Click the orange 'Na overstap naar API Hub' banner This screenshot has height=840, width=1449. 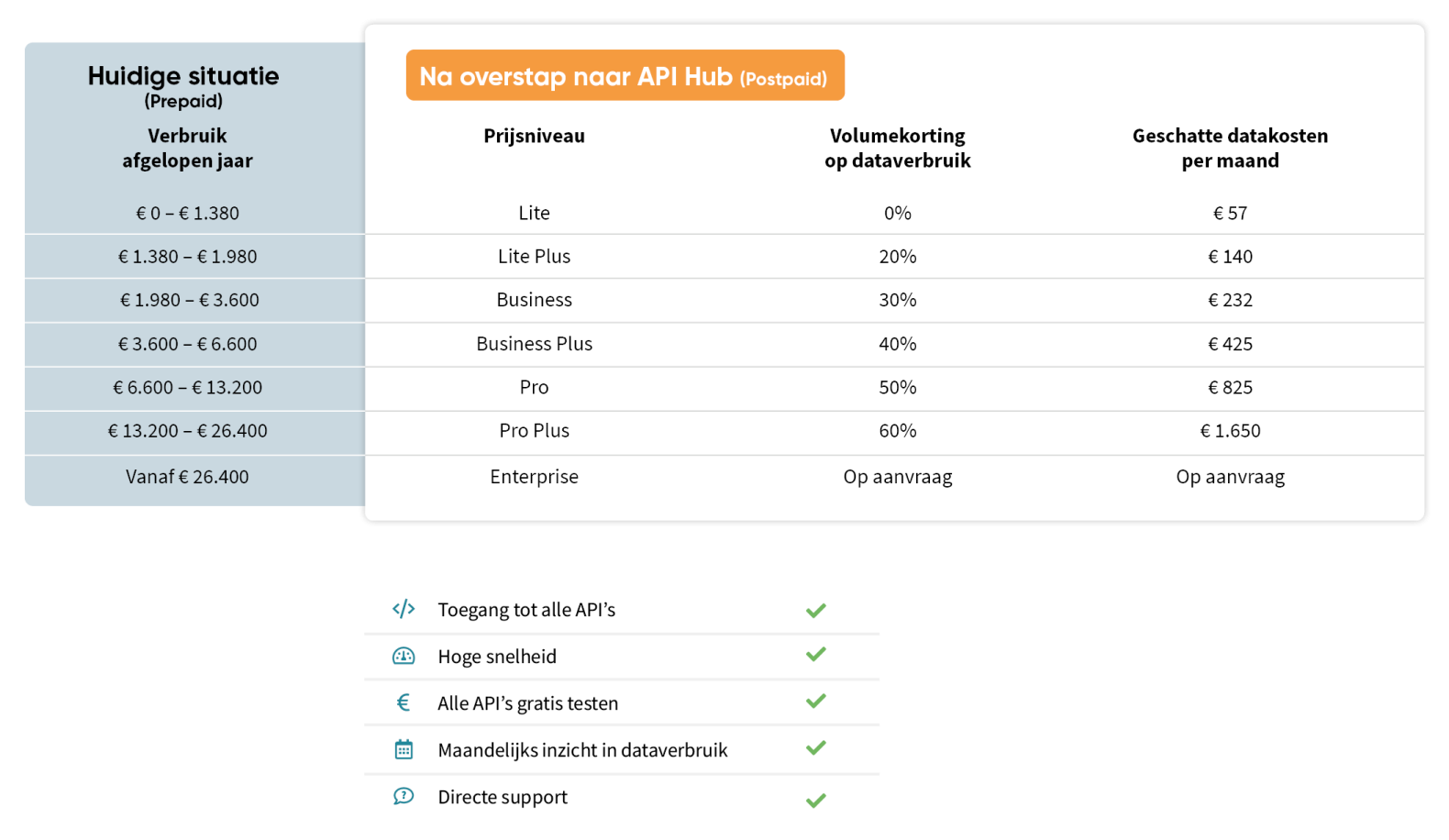(625, 76)
